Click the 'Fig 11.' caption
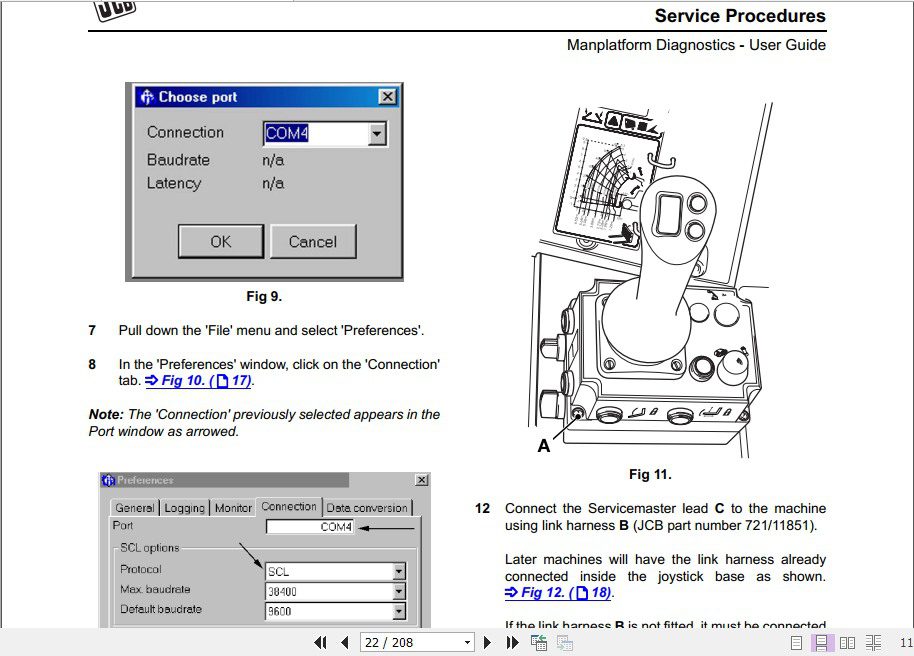The image size is (914, 656). [650, 474]
